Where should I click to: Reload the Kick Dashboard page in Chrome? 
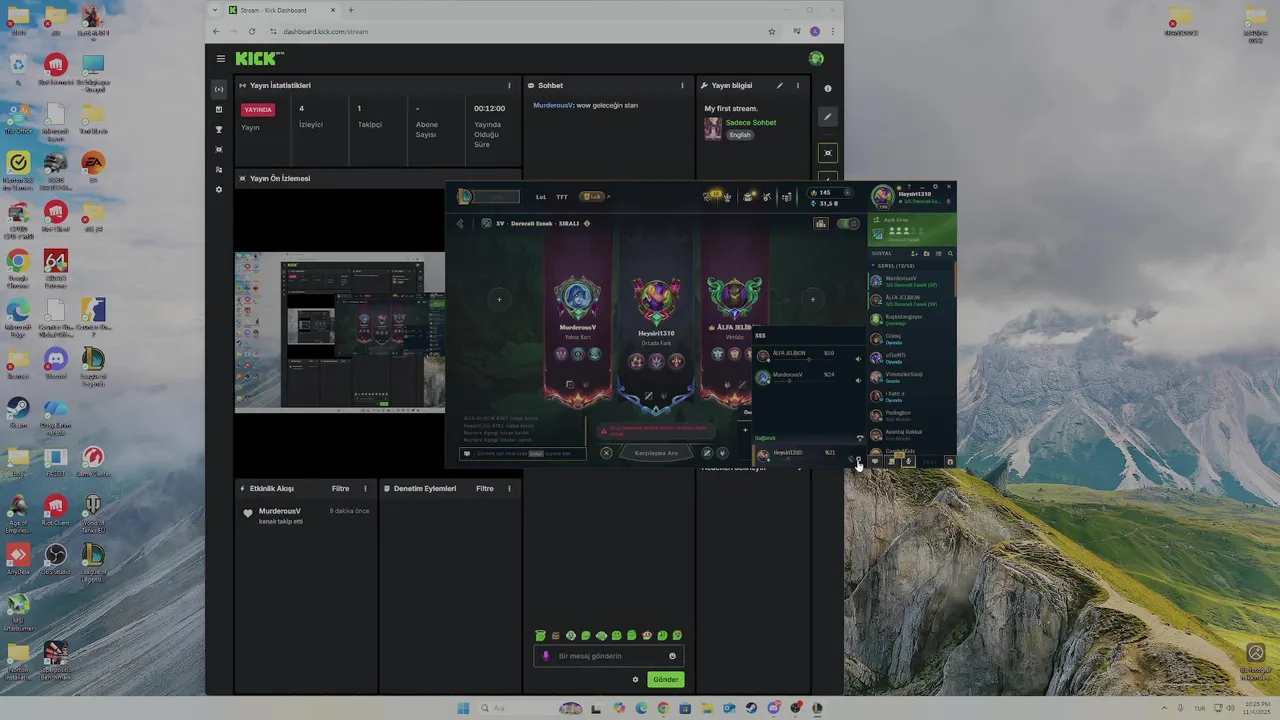pos(251,31)
